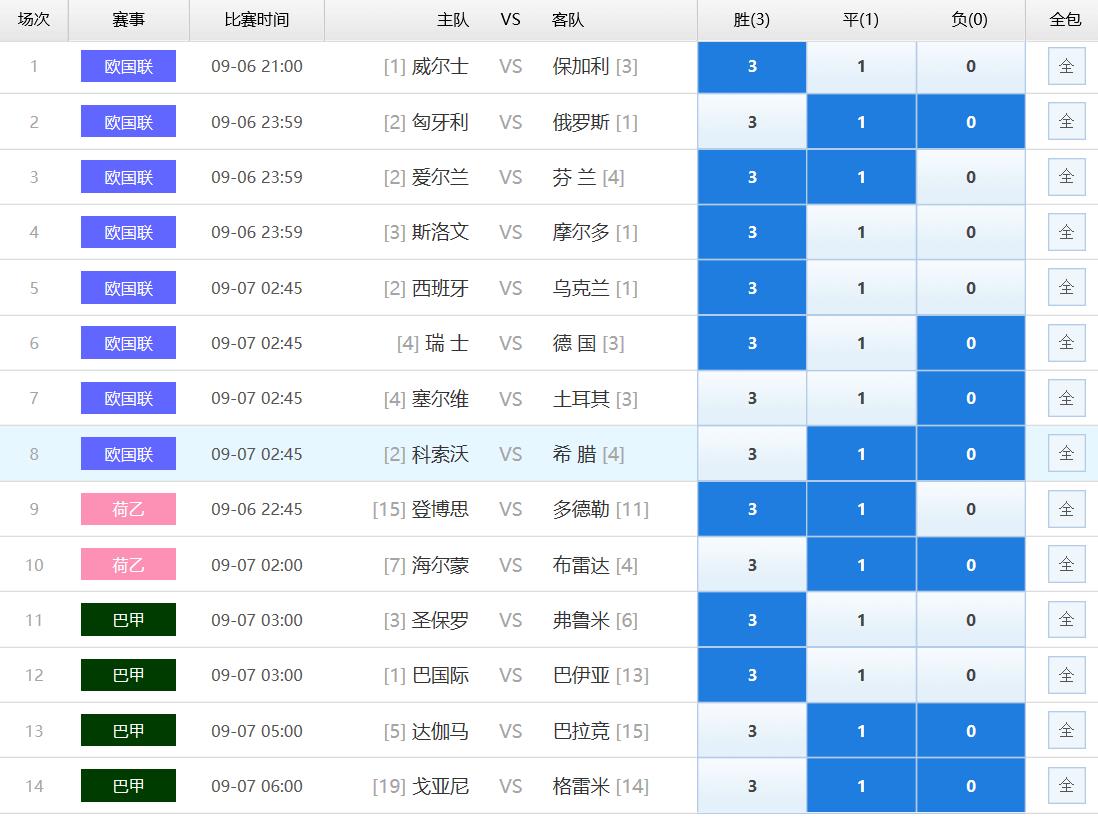Image resolution: width=1098 pixels, height=819 pixels.
Task: Toggle win (3) for 斯洛文 vs 摩尔多
Action: (x=752, y=232)
